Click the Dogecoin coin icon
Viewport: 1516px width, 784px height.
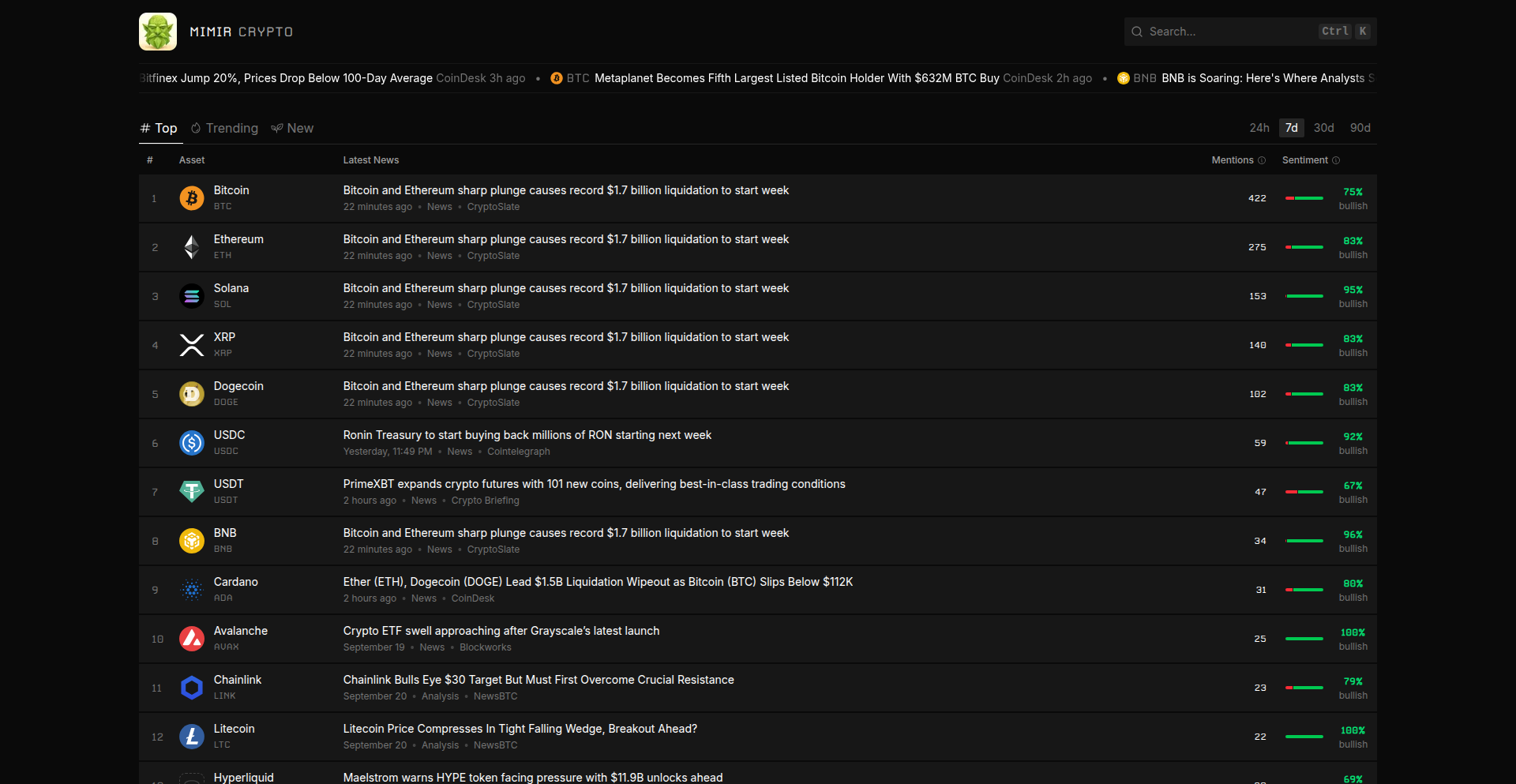pos(192,394)
